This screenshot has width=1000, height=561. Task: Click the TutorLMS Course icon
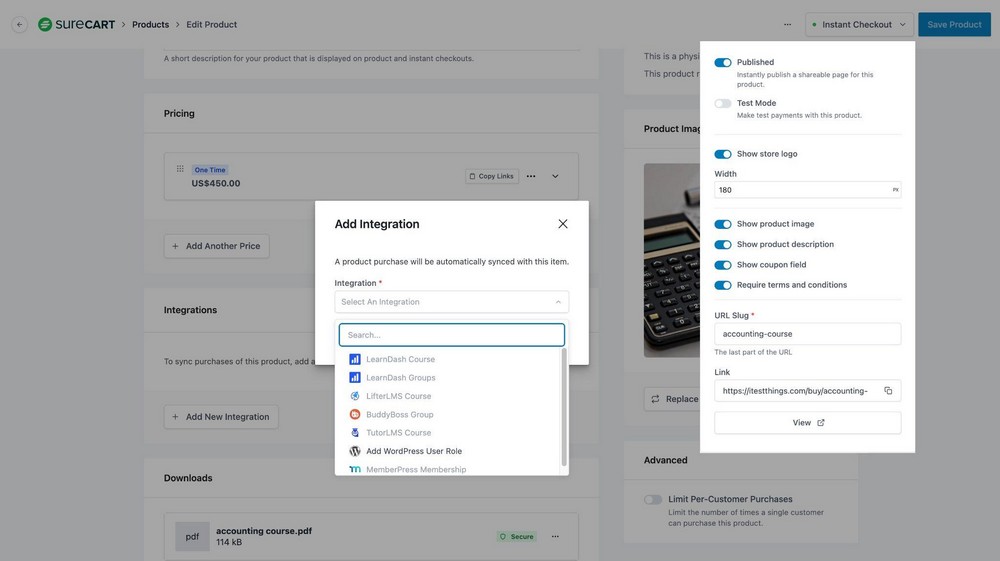coord(355,432)
